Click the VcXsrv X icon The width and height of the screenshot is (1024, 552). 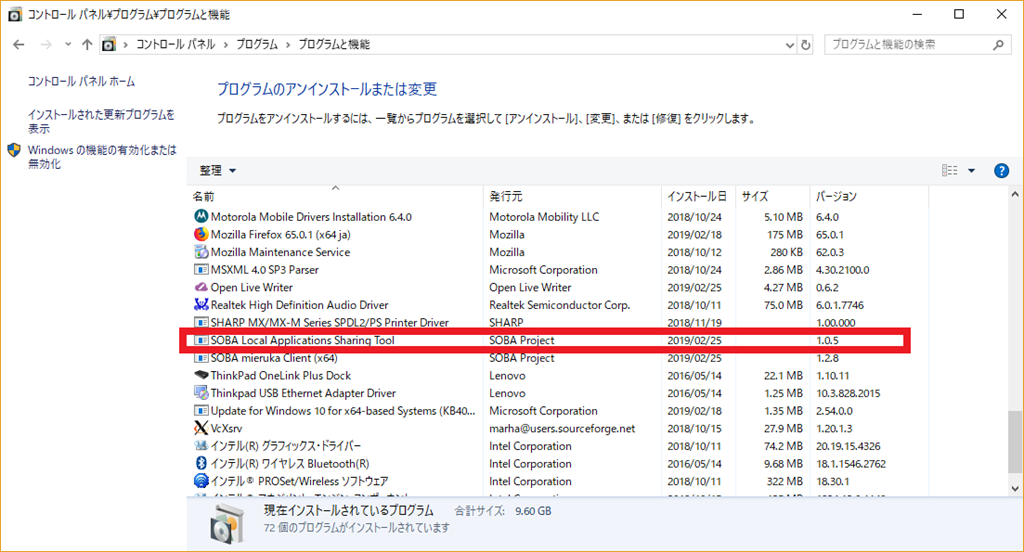pyautogui.click(x=201, y=428)
